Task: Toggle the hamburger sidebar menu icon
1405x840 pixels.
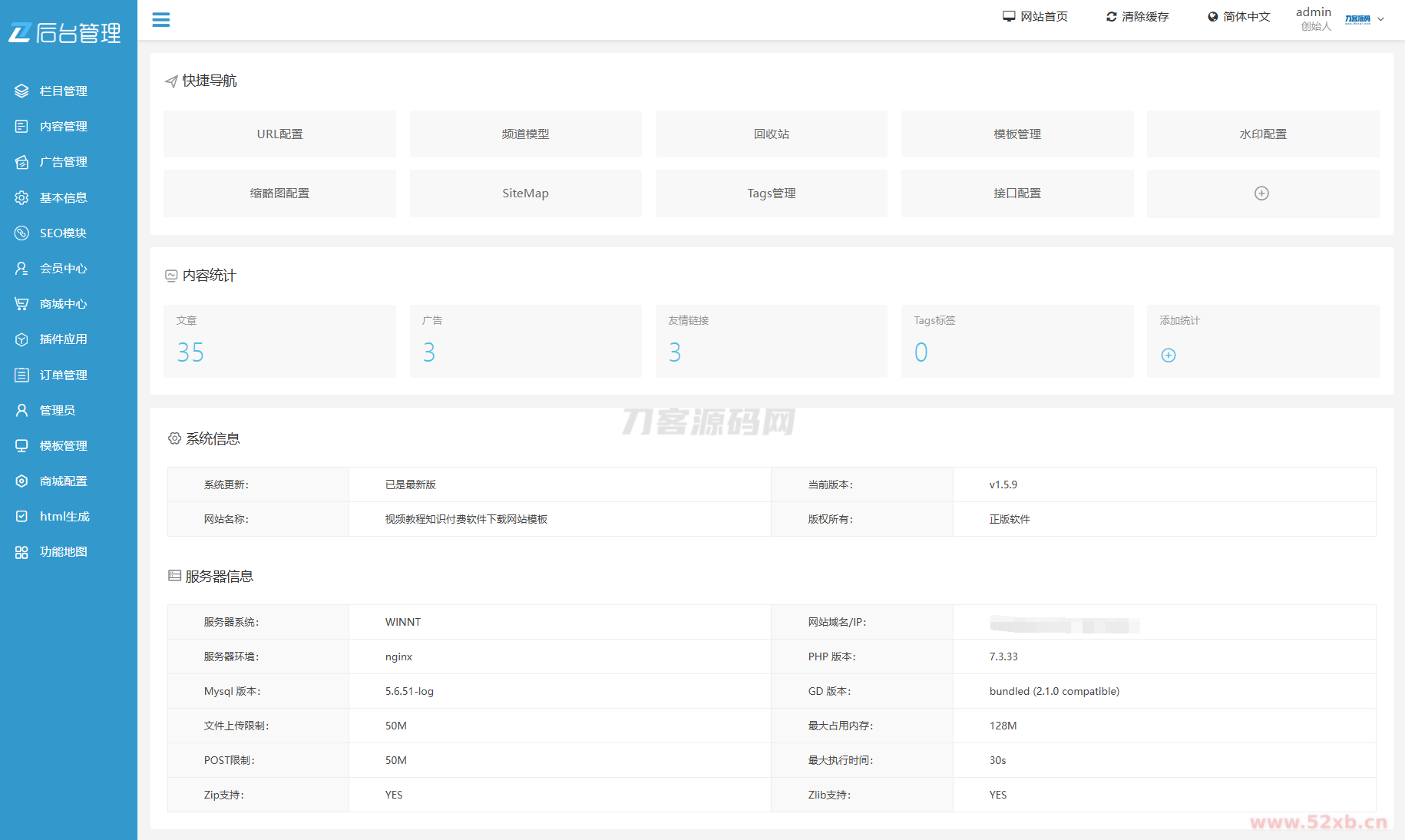Action: (x=160, y=20)
